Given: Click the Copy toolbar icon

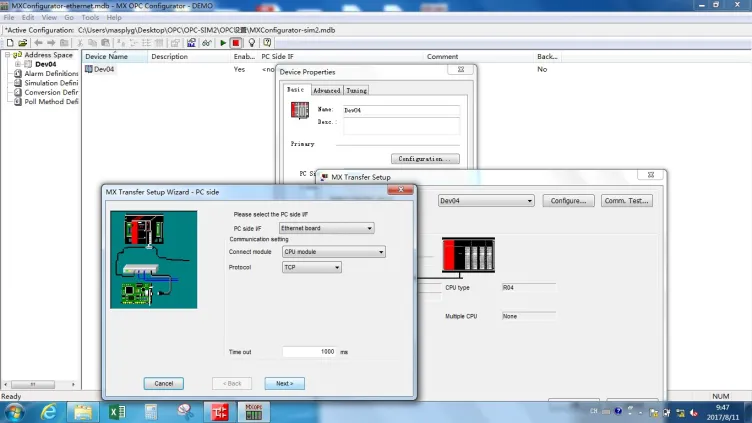Looking at the screenshot, I should [x=93, y=43].
